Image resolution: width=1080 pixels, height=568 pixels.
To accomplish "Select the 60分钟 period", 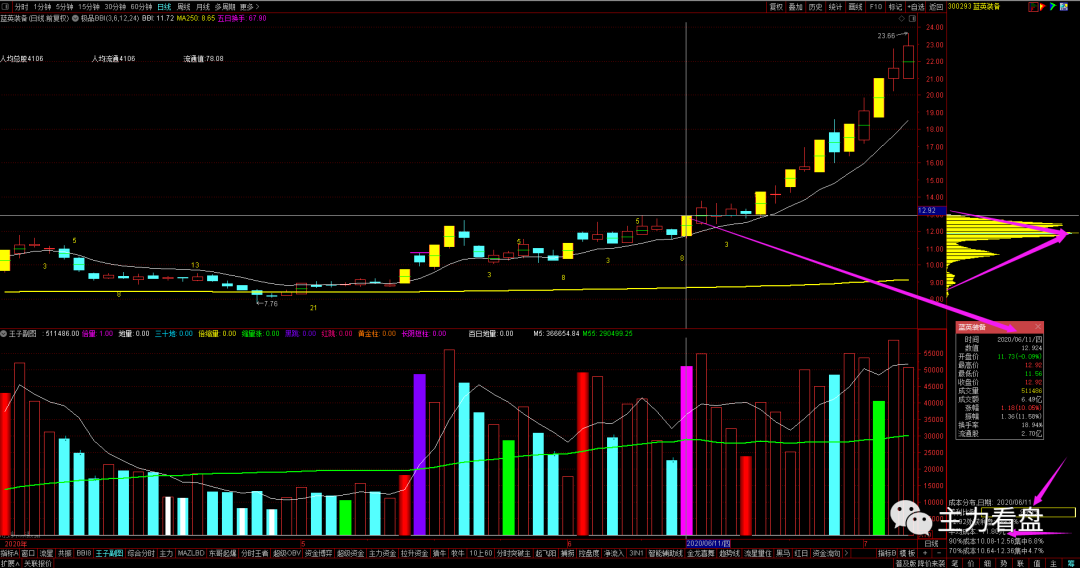I will (x=141, y=7).
